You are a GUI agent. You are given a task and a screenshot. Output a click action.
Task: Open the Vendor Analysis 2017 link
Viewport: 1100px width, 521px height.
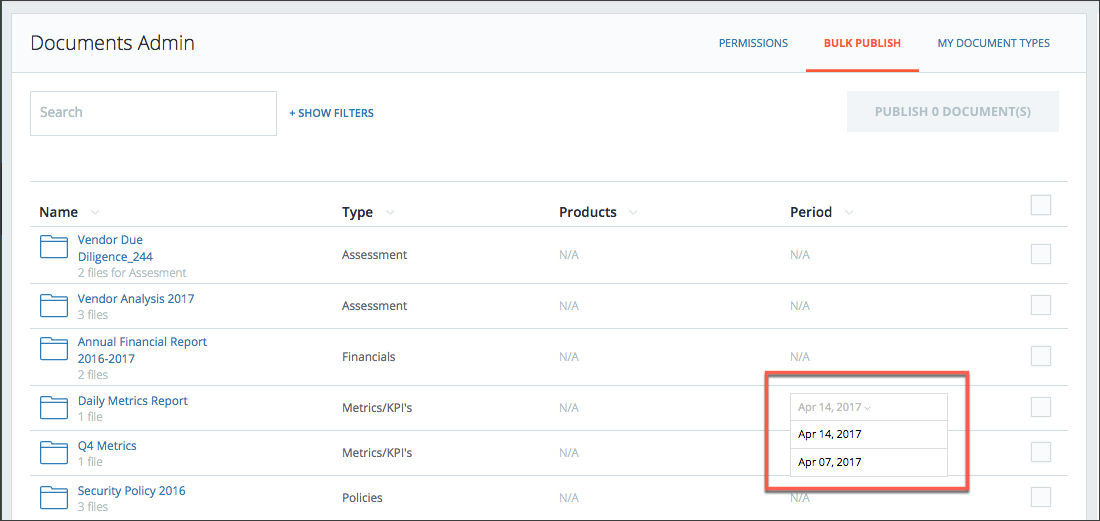click(x=136, y=299)
